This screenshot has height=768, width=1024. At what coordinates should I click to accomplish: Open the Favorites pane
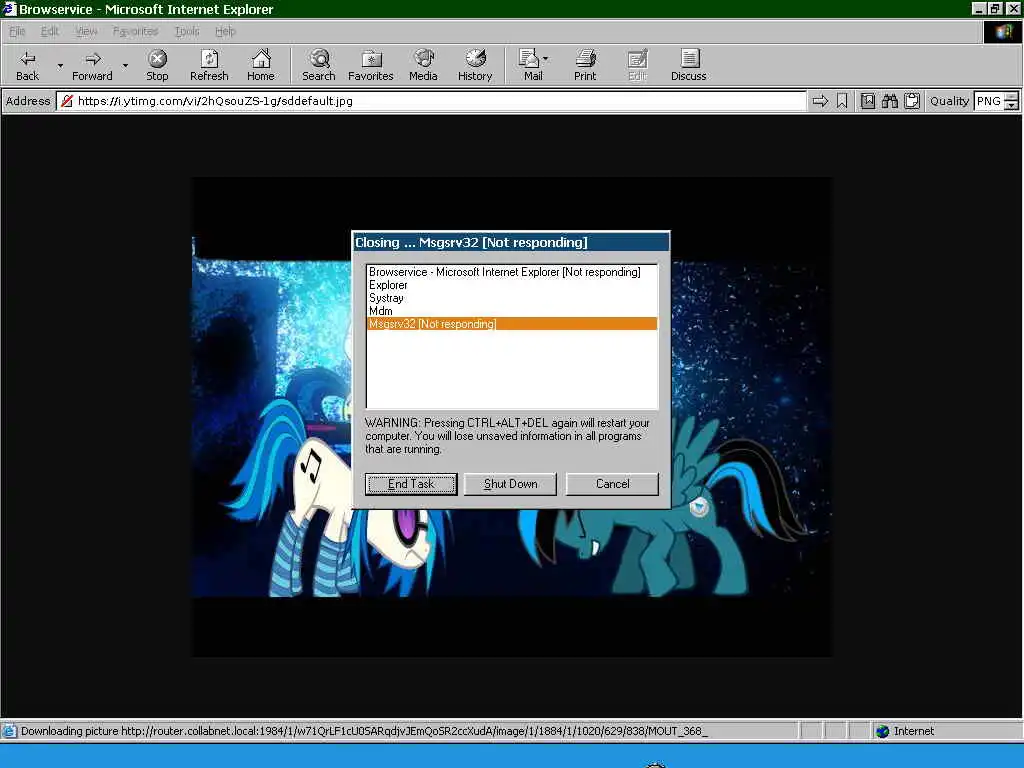click(x=370, y=65)
